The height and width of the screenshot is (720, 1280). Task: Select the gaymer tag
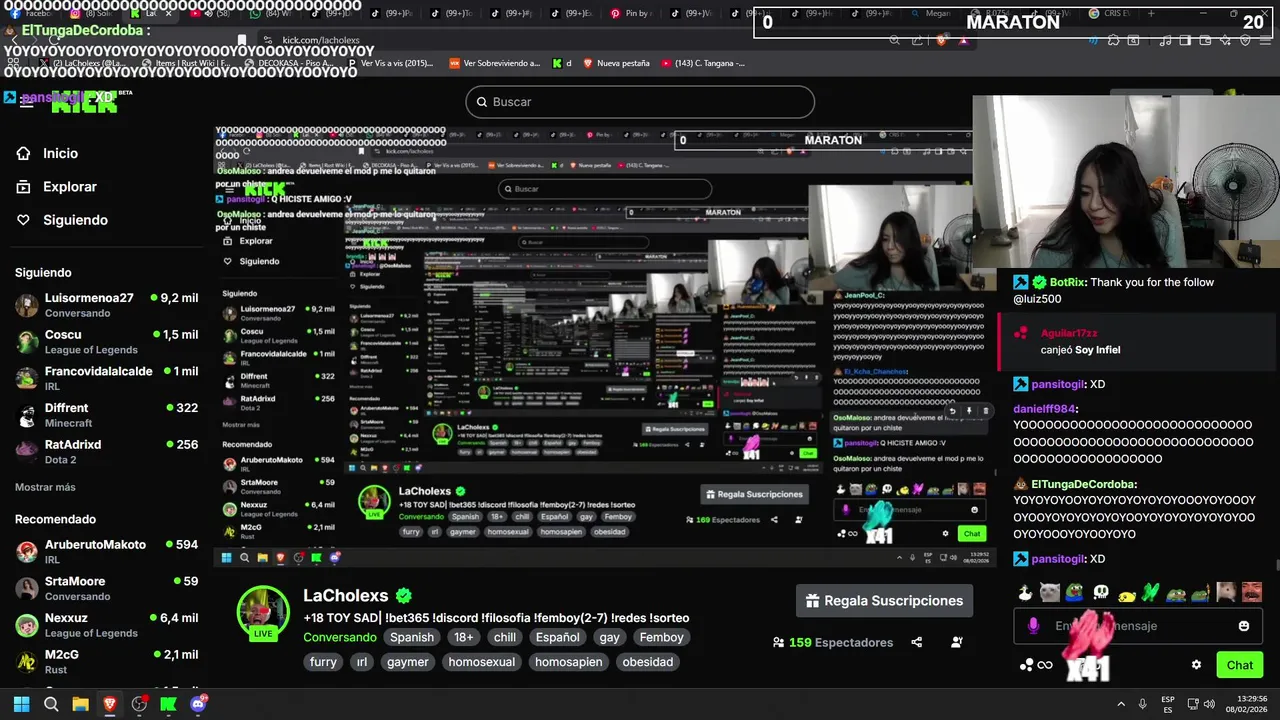408,662
